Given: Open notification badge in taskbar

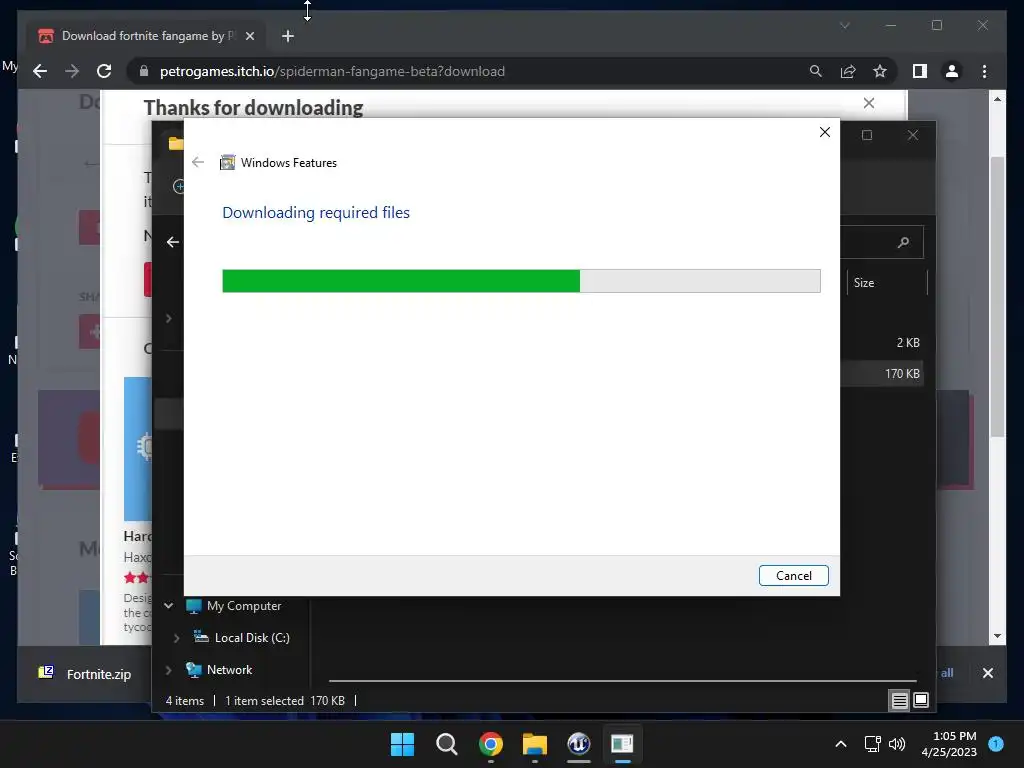Looking at the screenshot, I should point(996,743).
